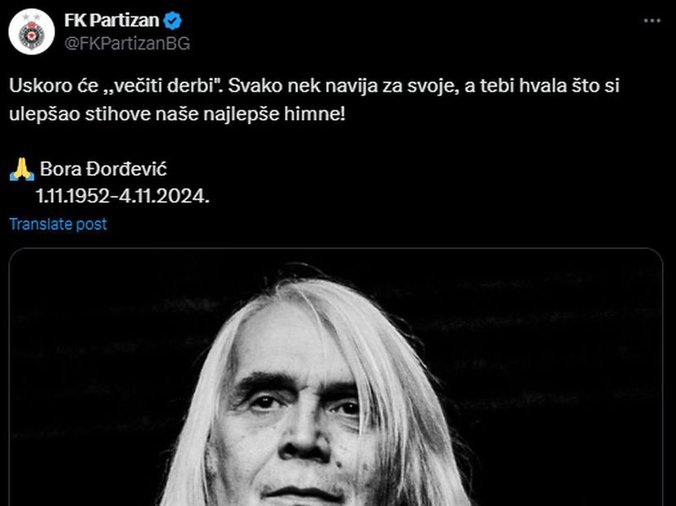Click the word "himne!" ending the post
676x506 pixels.
pos(315,115)
